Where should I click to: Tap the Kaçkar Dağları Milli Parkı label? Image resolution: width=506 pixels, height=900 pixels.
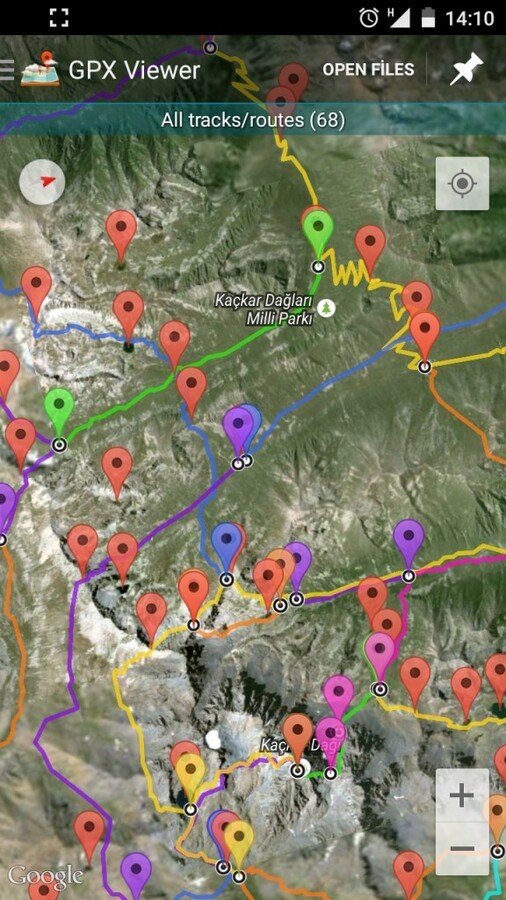click(264, 309)
